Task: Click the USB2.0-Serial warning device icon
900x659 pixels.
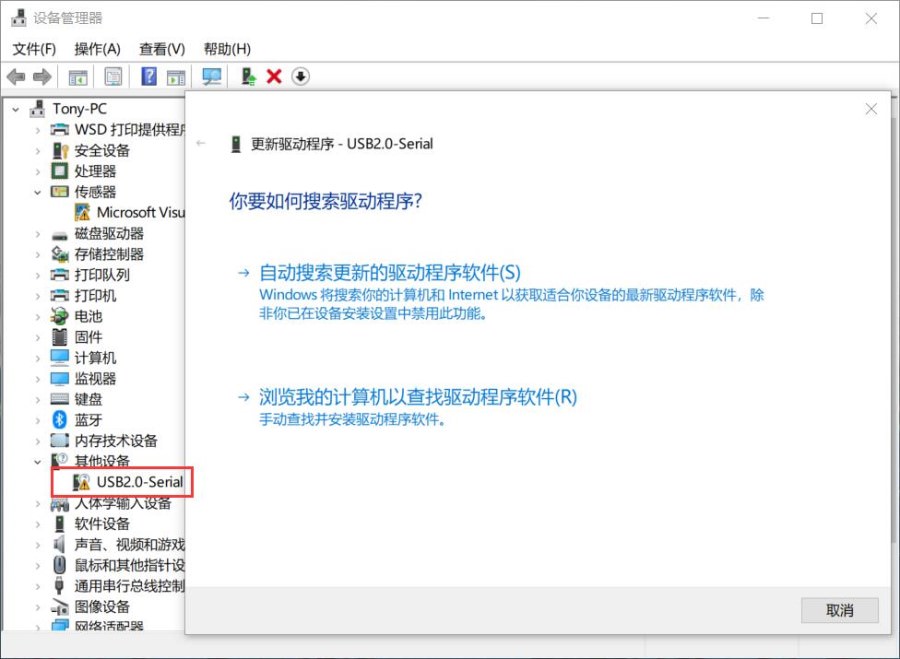Action: point(82,482)
